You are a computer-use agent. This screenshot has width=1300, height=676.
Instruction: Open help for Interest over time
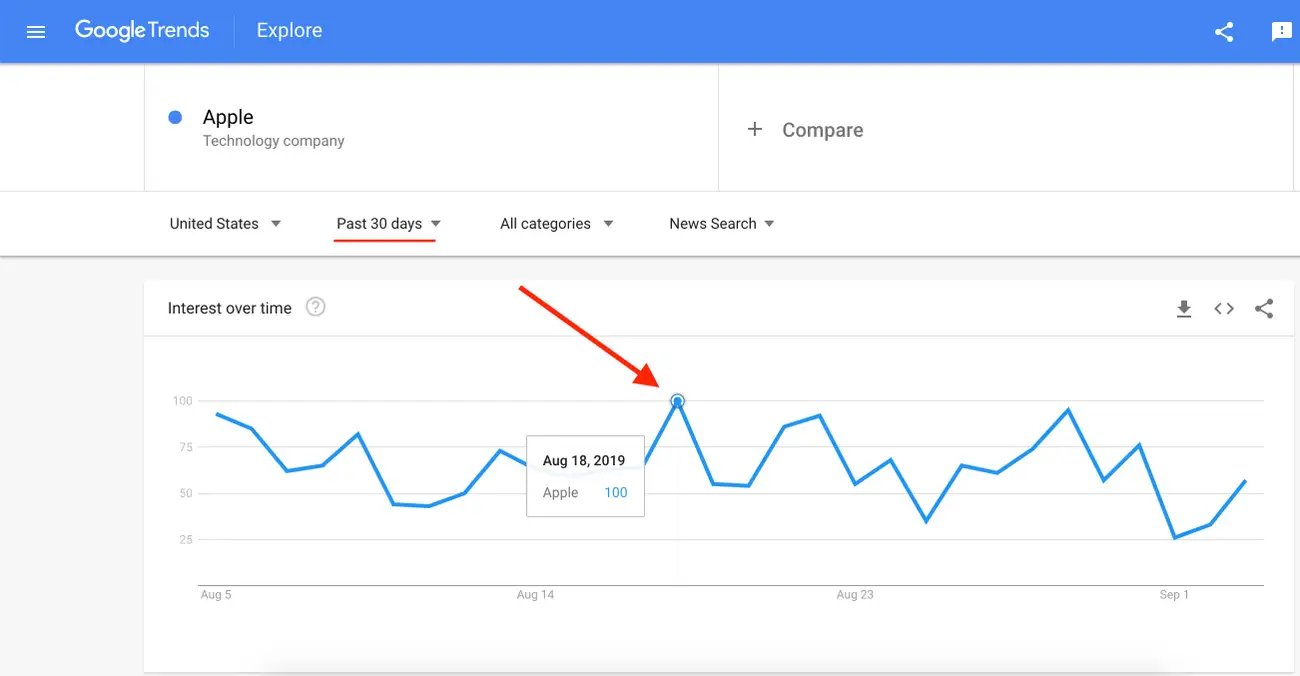tap(316, 307)
